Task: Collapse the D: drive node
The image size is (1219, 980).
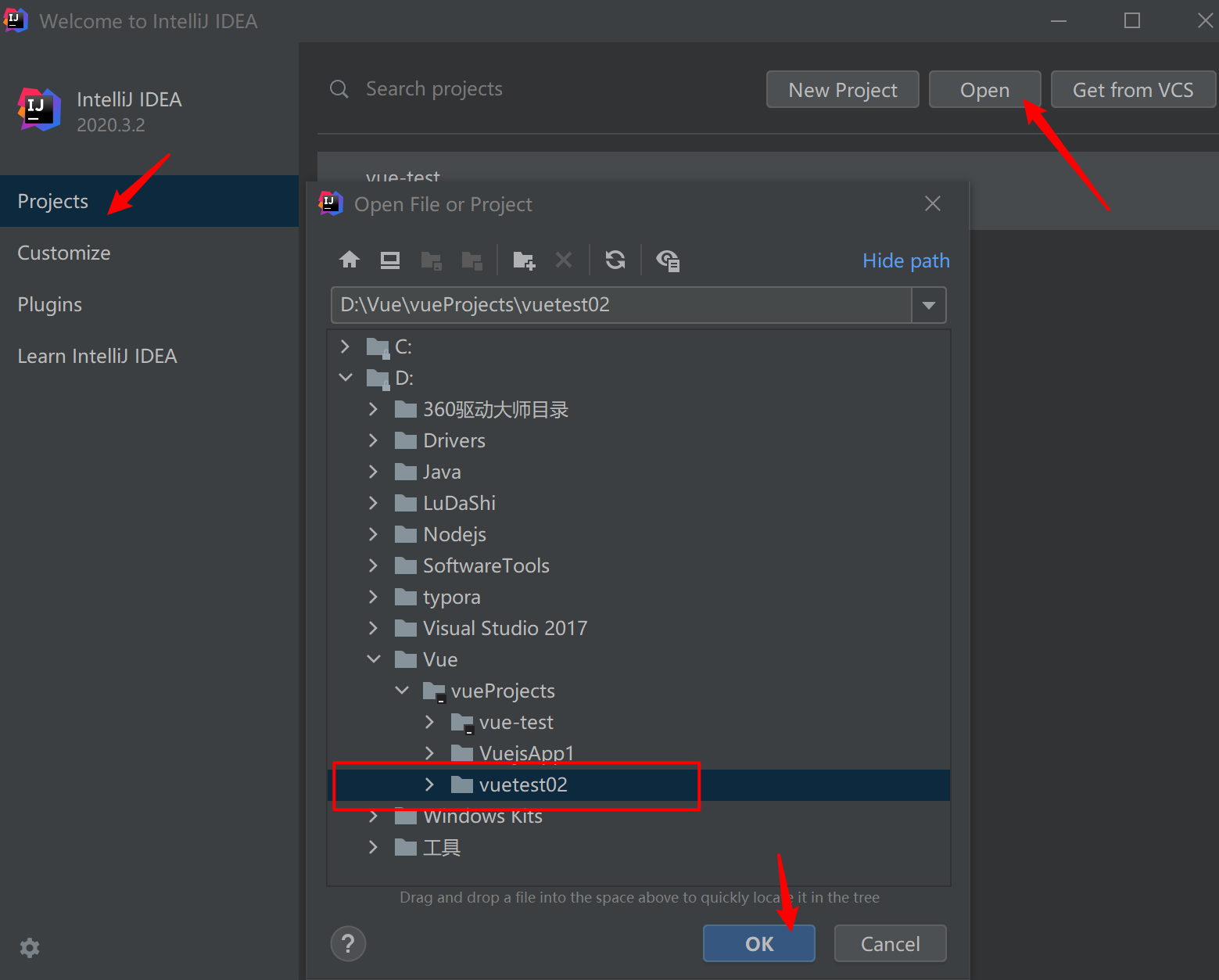Action: pos(345,377)
